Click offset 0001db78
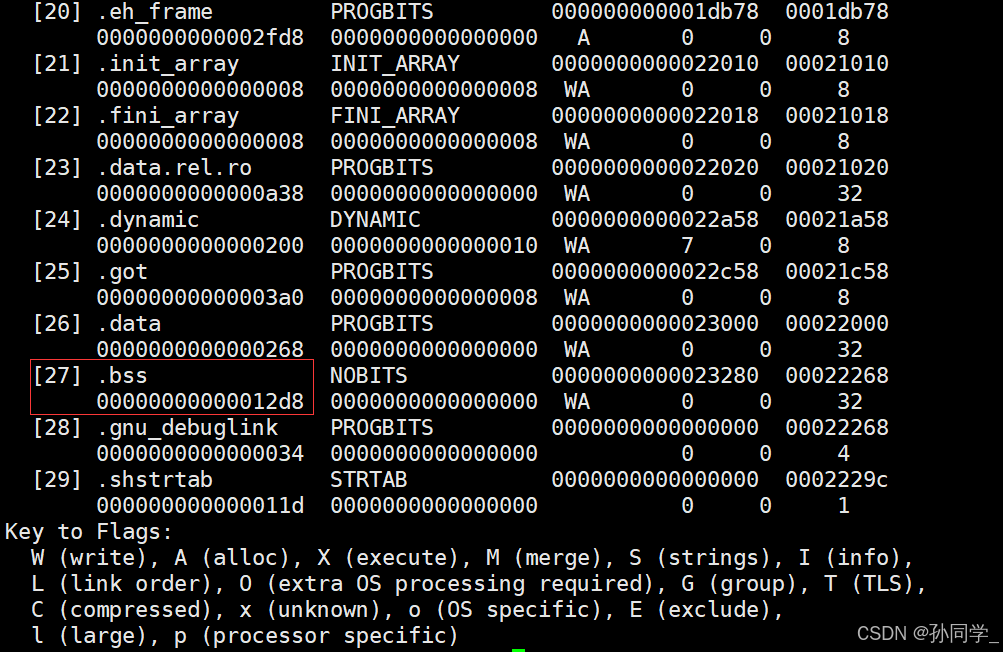Screen dimensions: 1003x652 tap(837, 12)
